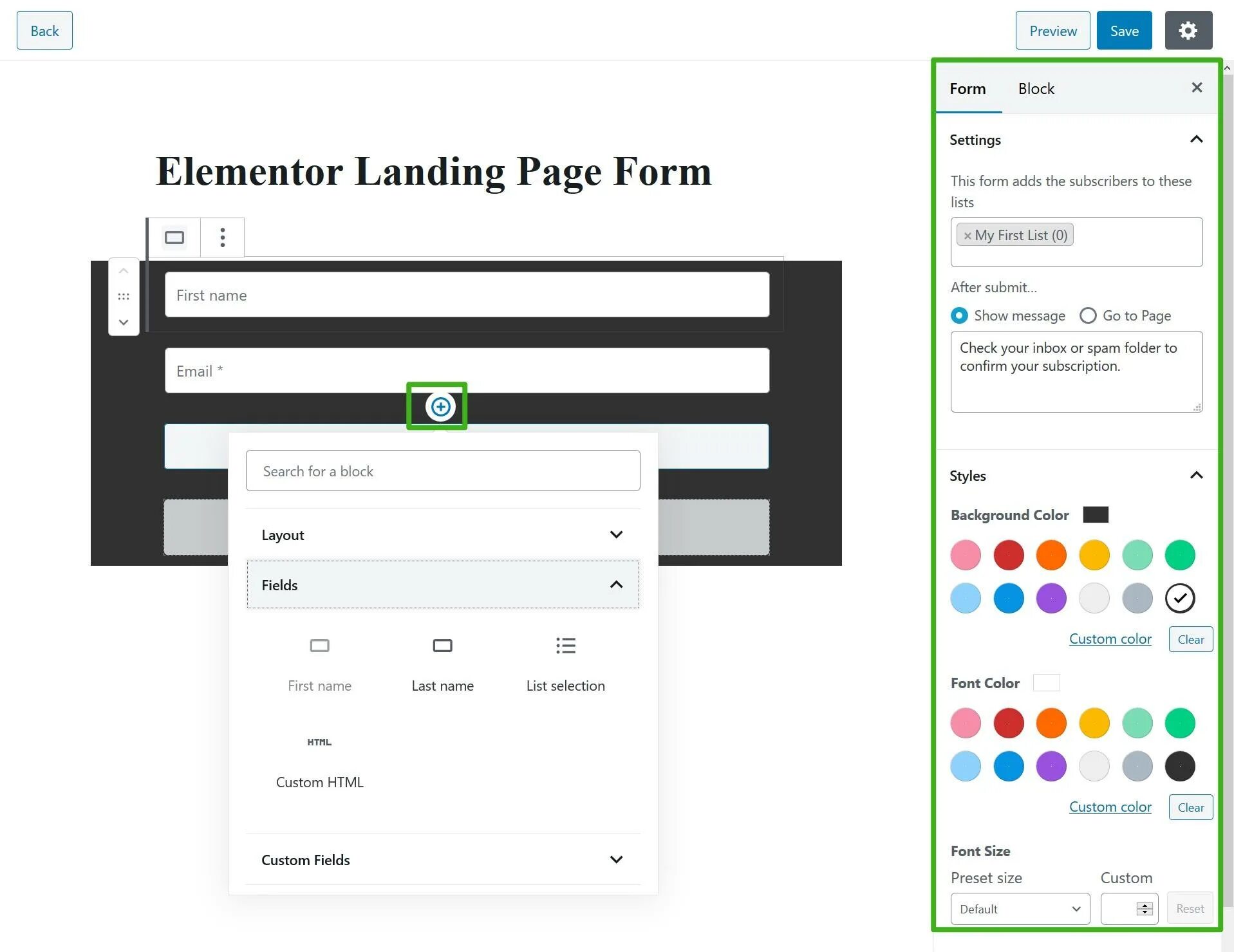Click the Elementor Landing Page Form title

[x=434, y=171]
